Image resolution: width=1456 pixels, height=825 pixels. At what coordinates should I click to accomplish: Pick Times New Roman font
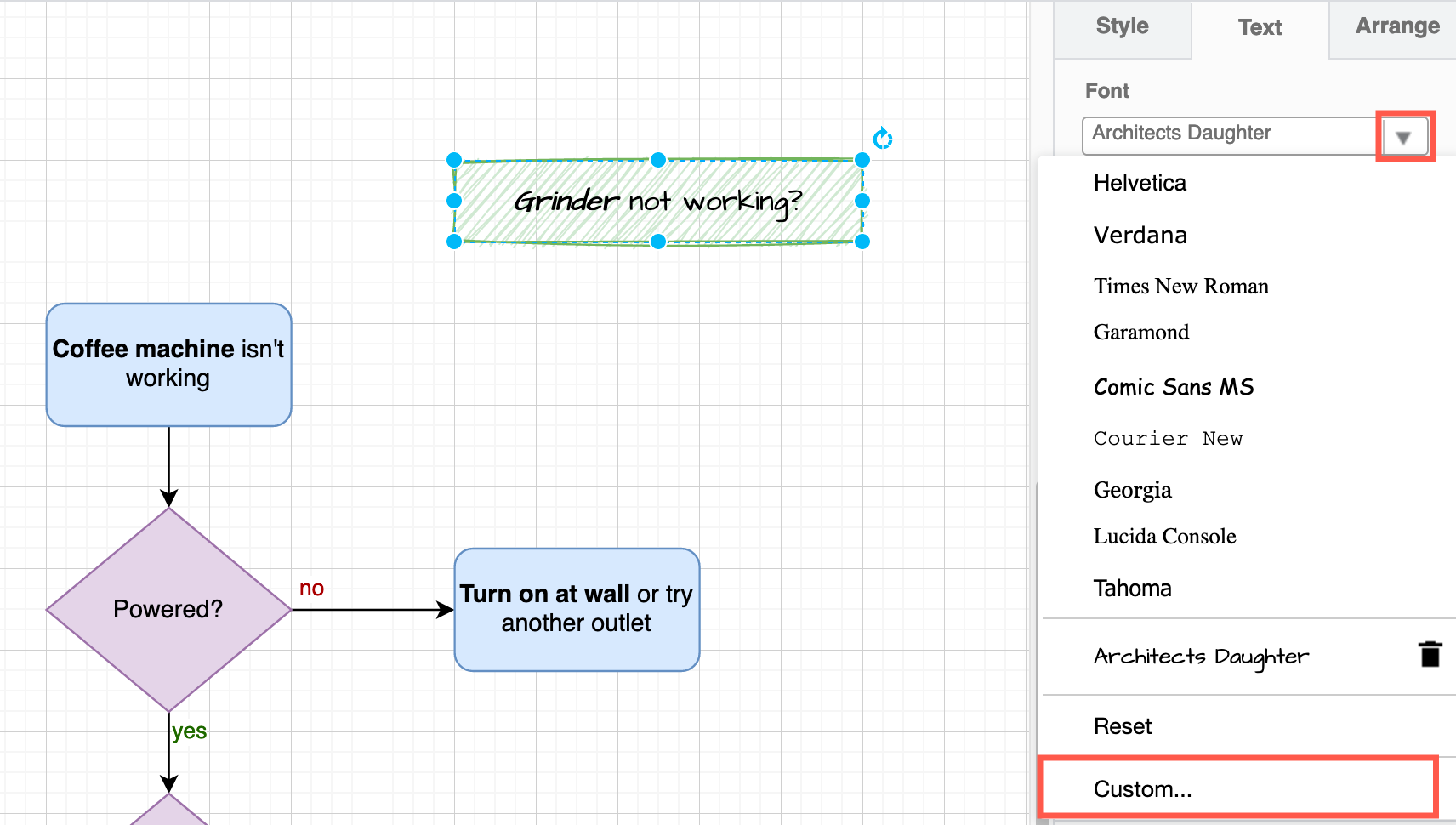pyautogui.click(x=1180, y=287)
